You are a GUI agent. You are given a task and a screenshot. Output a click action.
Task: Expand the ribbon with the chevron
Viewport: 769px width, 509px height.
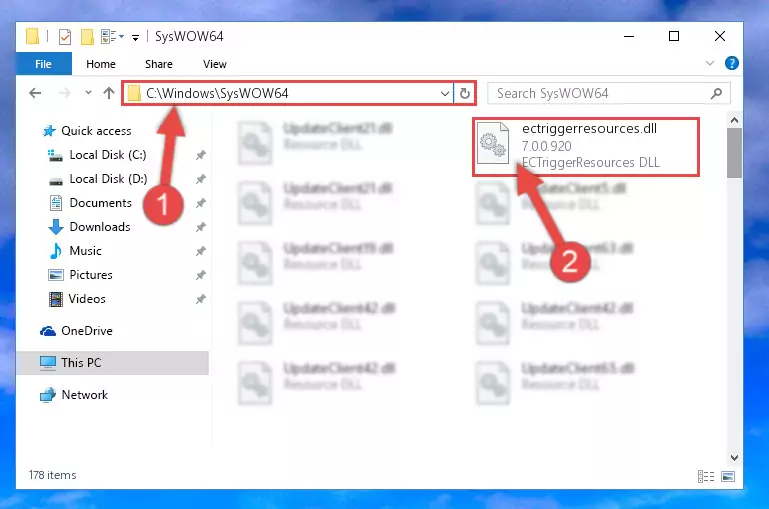[x=710, y=63]
